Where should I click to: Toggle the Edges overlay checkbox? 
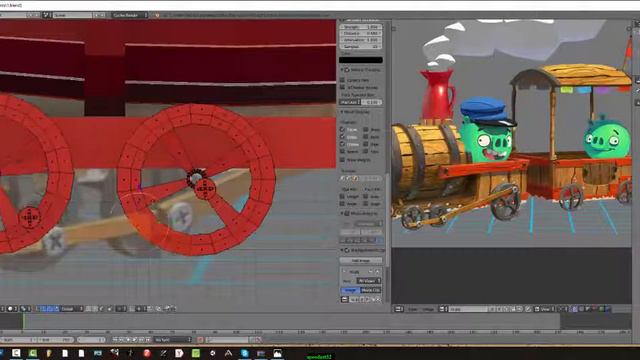342,137
